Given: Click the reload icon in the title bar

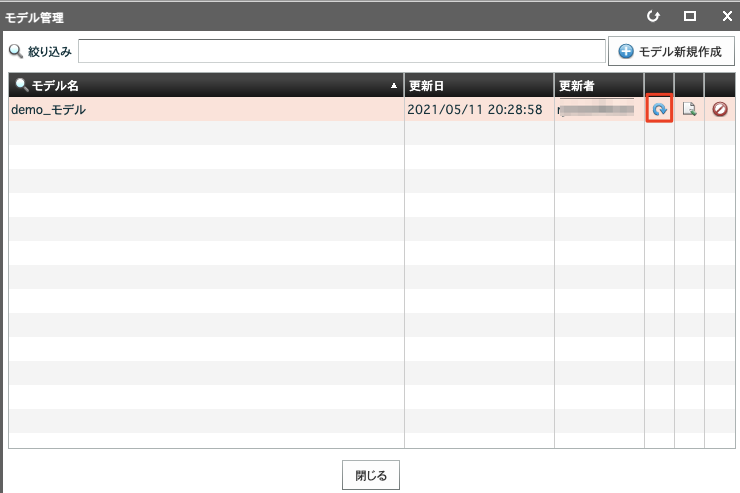Looking at the screenshot, I should [653, 16].
